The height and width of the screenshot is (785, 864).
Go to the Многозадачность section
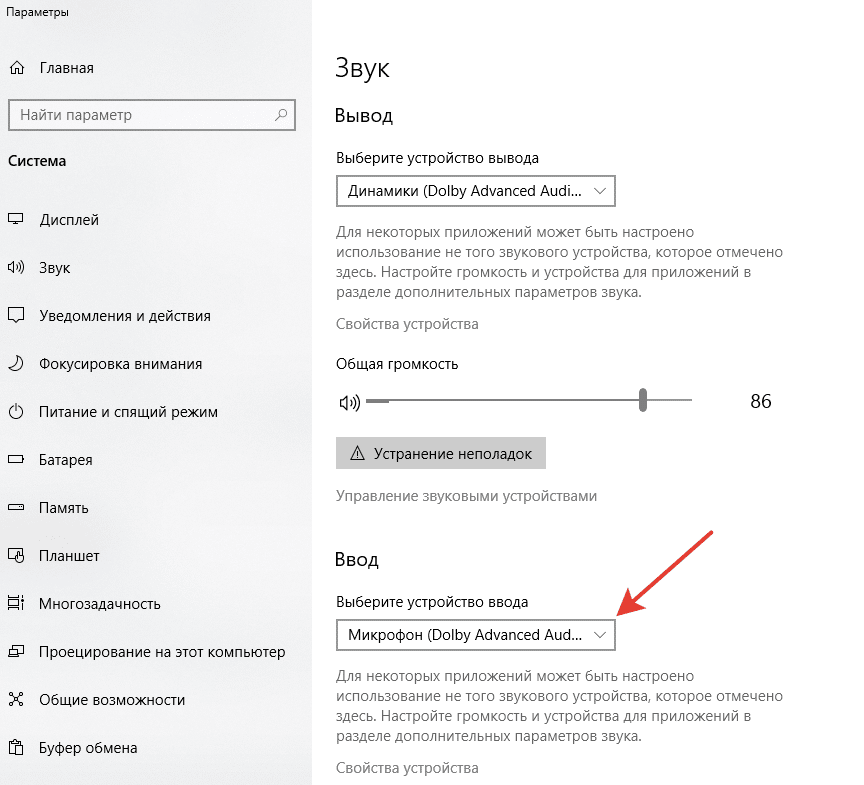click(x=100, y=604)
